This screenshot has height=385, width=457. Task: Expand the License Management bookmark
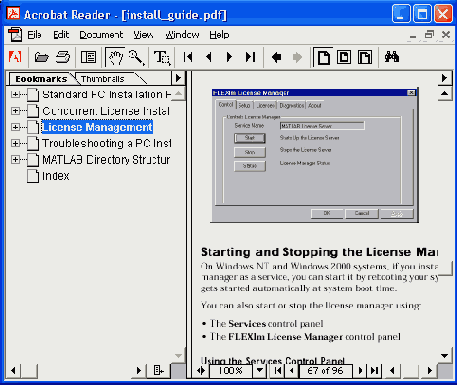pos(15,127)
